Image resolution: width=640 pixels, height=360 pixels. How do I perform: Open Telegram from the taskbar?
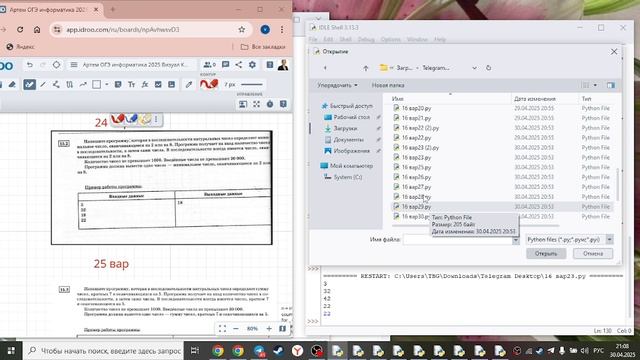click(x=259, y=351)
